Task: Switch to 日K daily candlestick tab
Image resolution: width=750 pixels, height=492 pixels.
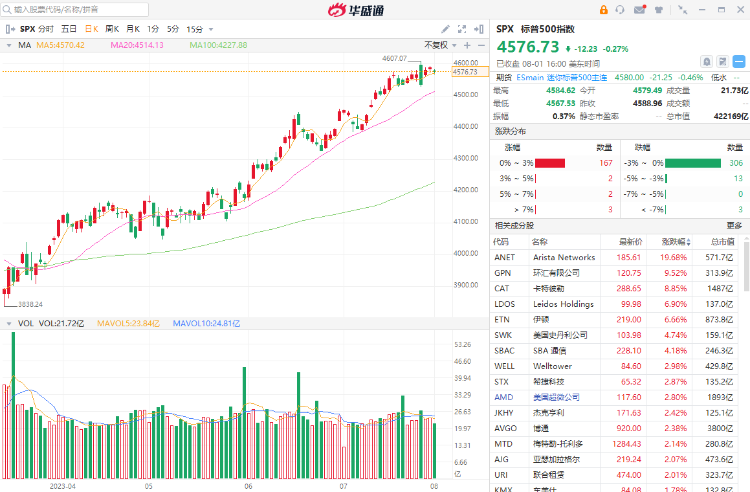Action: coord(92,29)
